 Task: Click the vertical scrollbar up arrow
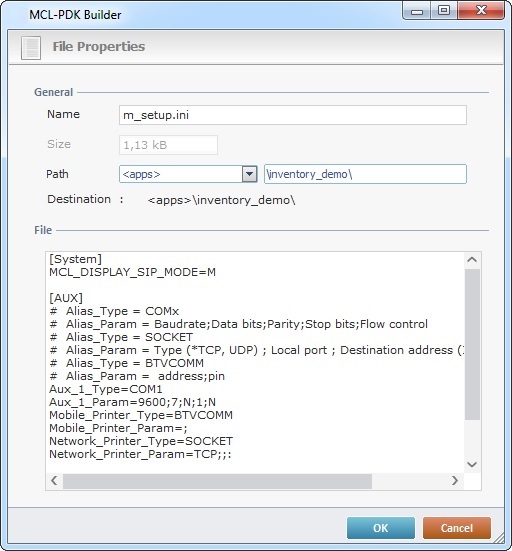coord(472,260)
